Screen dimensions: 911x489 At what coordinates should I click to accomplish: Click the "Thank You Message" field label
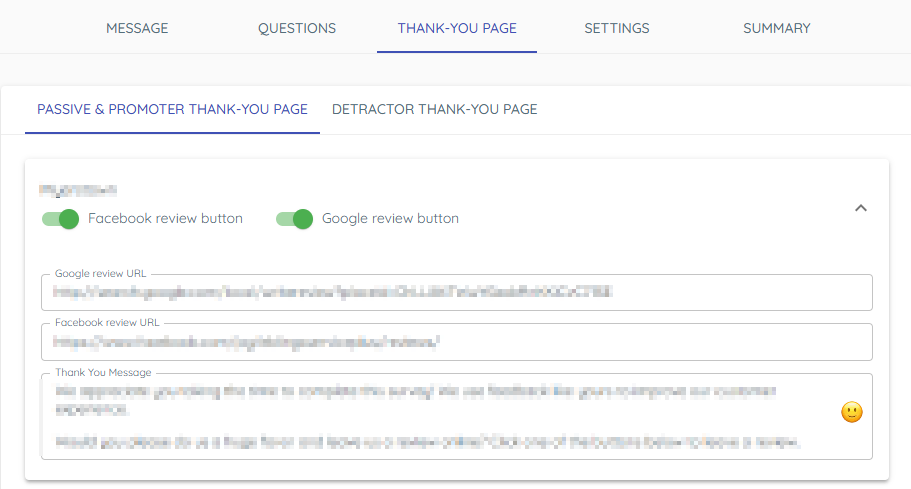103,373
